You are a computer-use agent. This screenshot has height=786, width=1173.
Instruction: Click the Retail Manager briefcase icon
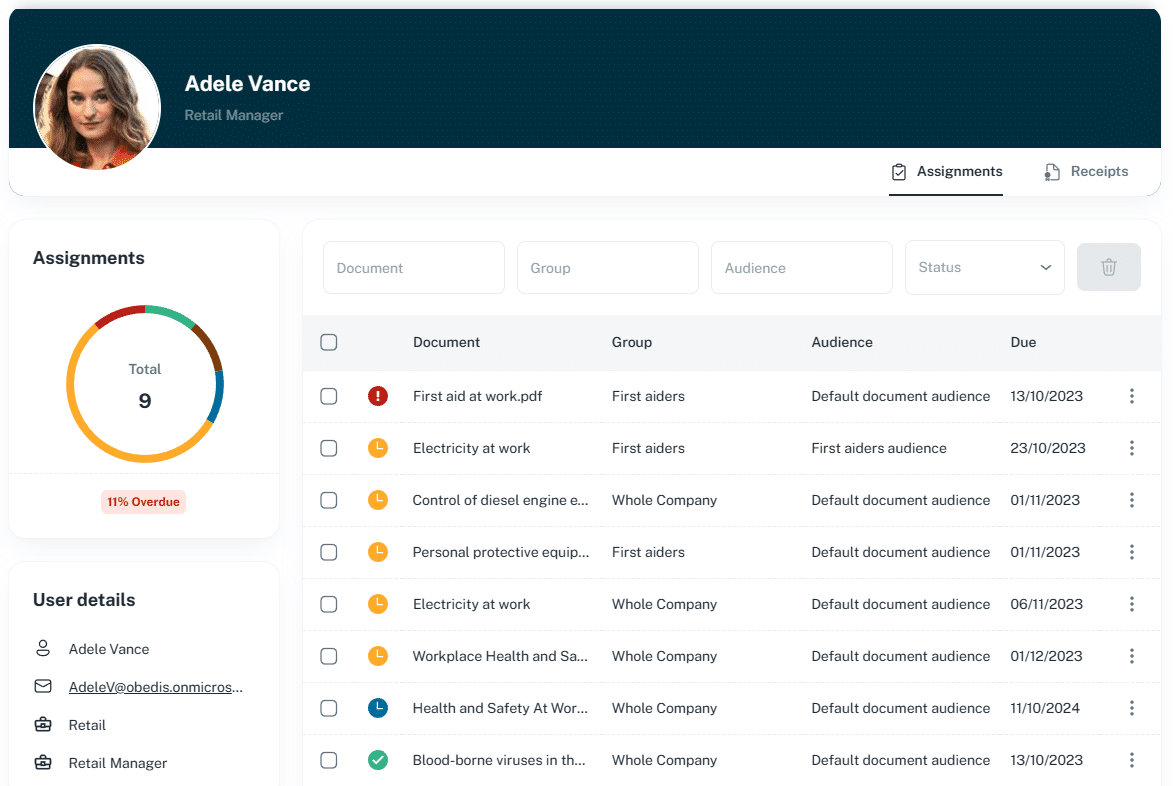coord(42,762)
